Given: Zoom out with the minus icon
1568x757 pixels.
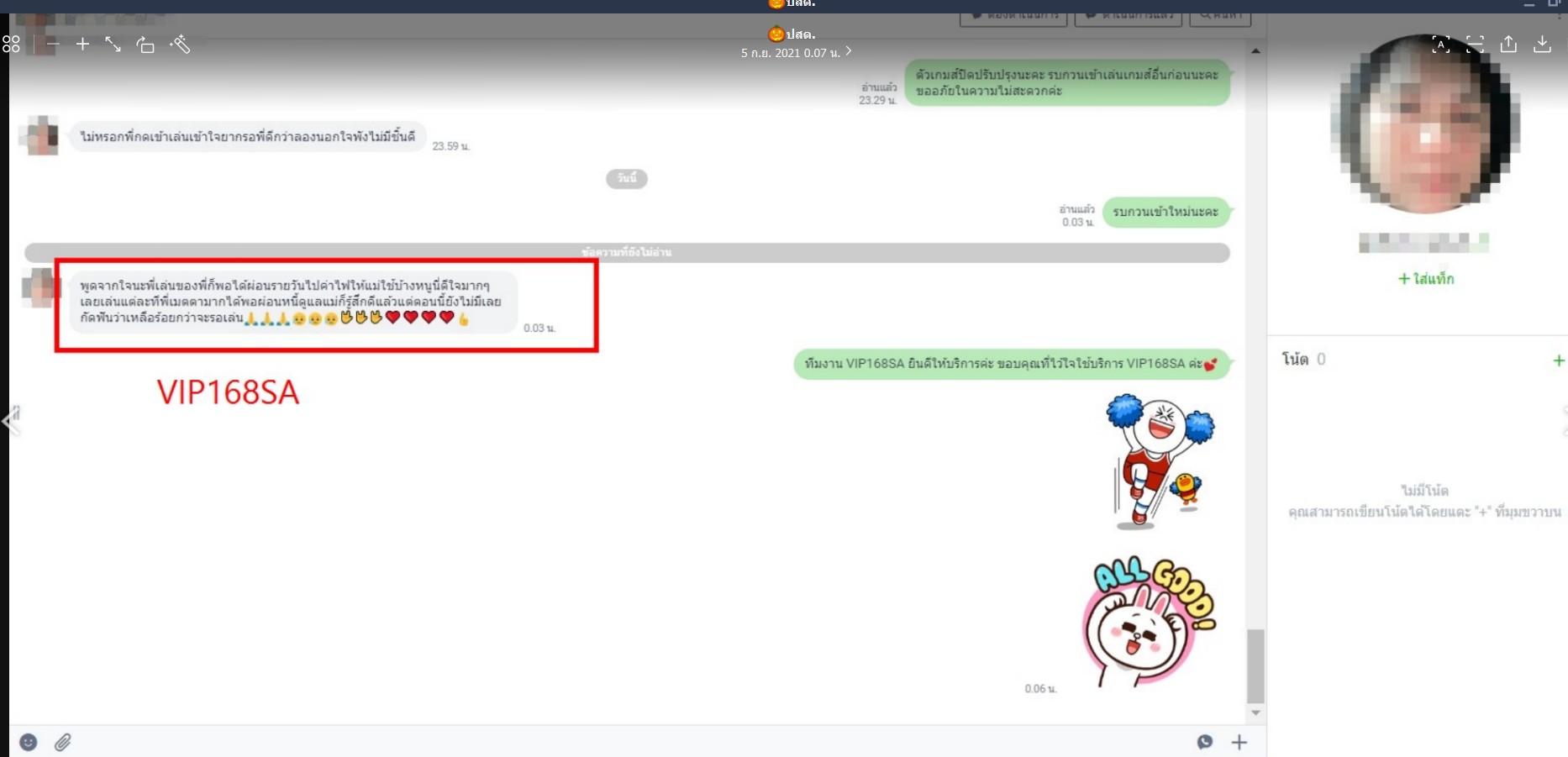Looking at the screenshot, I should (x=53, y=44).
